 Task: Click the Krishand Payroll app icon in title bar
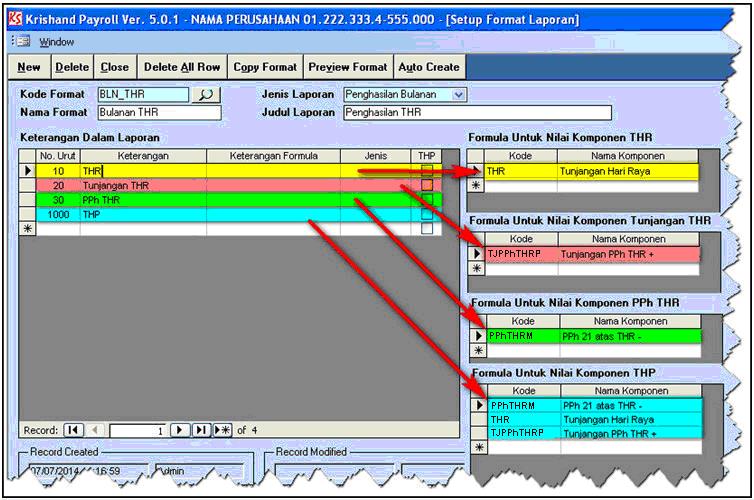pyautogui.click(x=15, y=19)
